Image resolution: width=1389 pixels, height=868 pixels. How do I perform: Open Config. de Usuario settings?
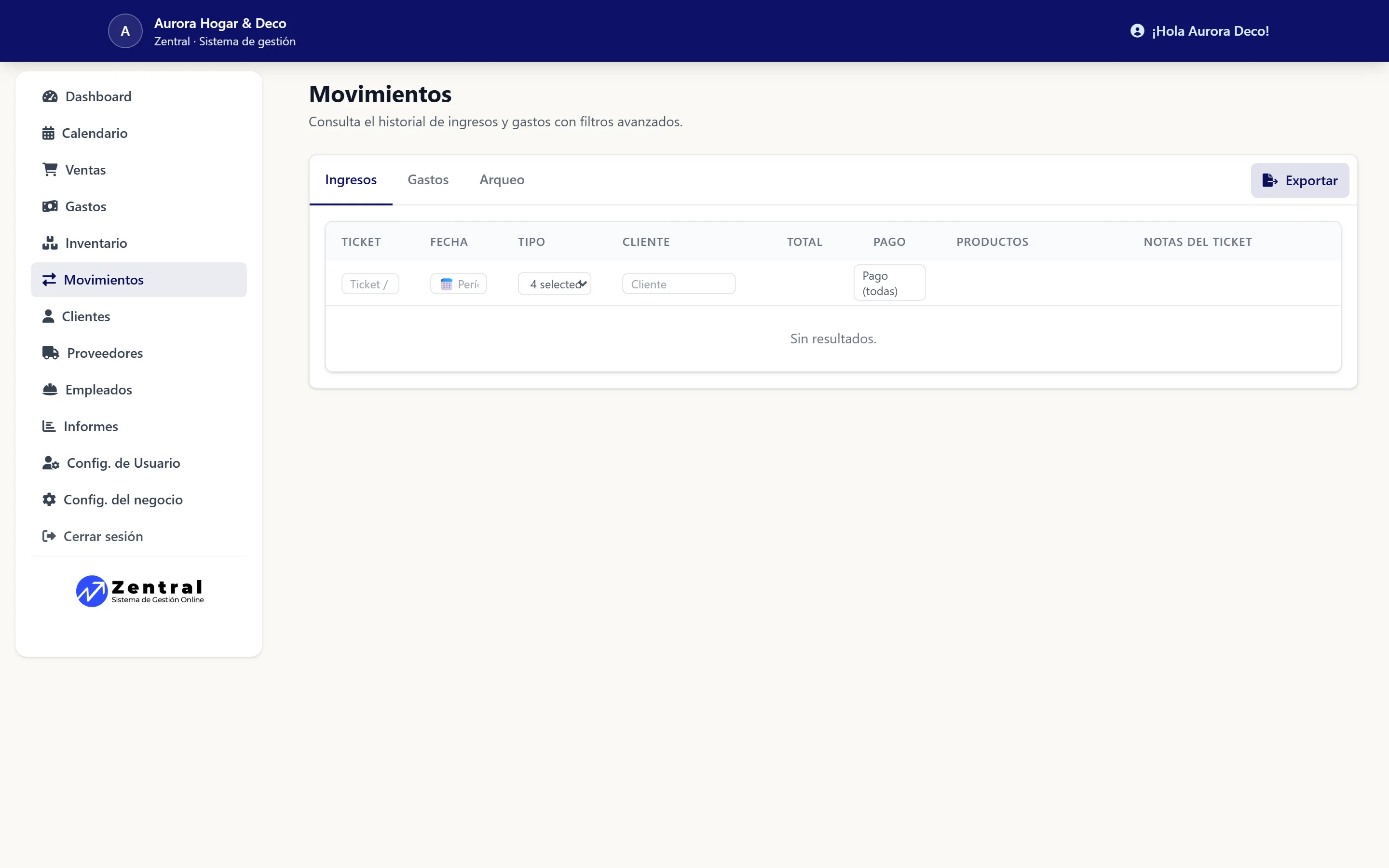tap(139, 463)
